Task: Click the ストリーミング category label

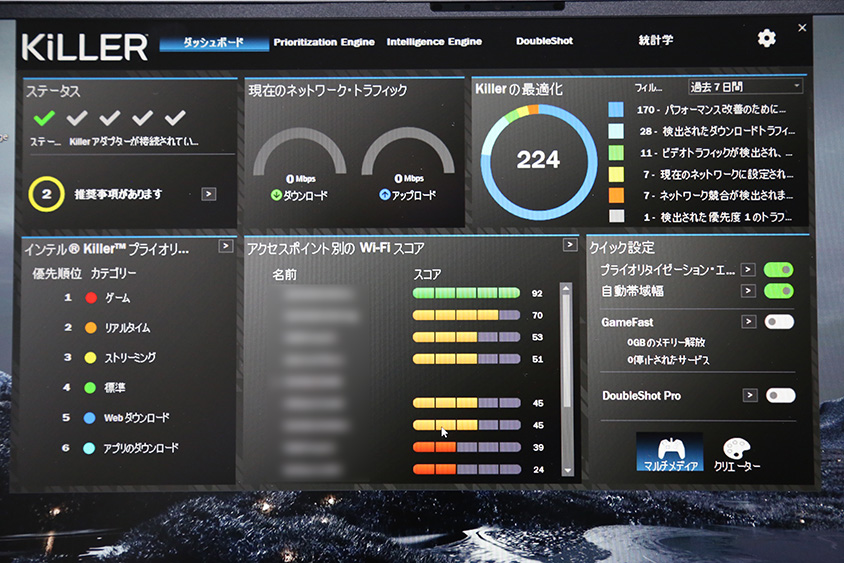Action: tap(130, 357)
